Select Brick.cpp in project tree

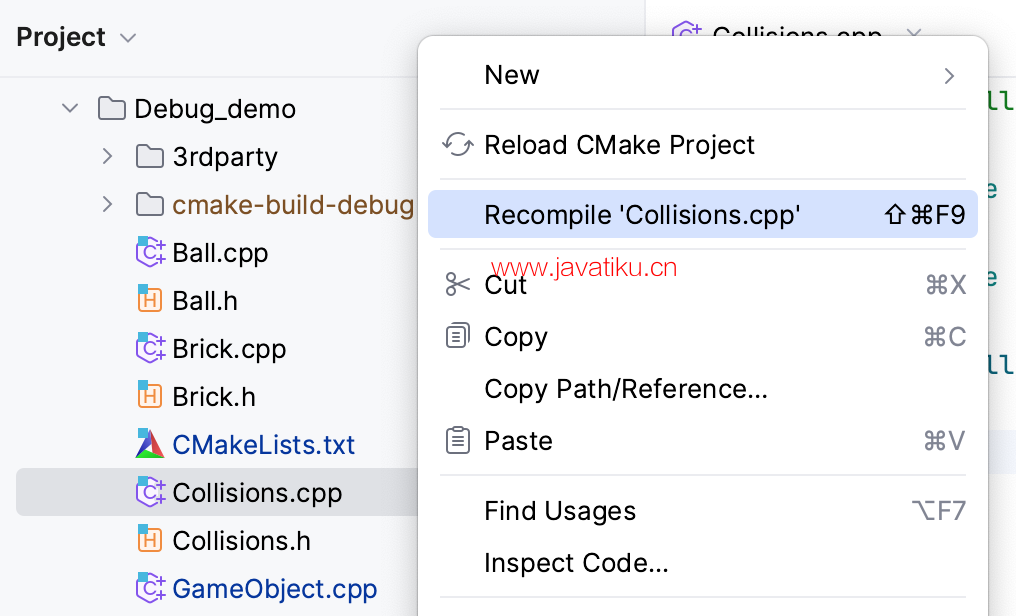[x=229, y=349]
